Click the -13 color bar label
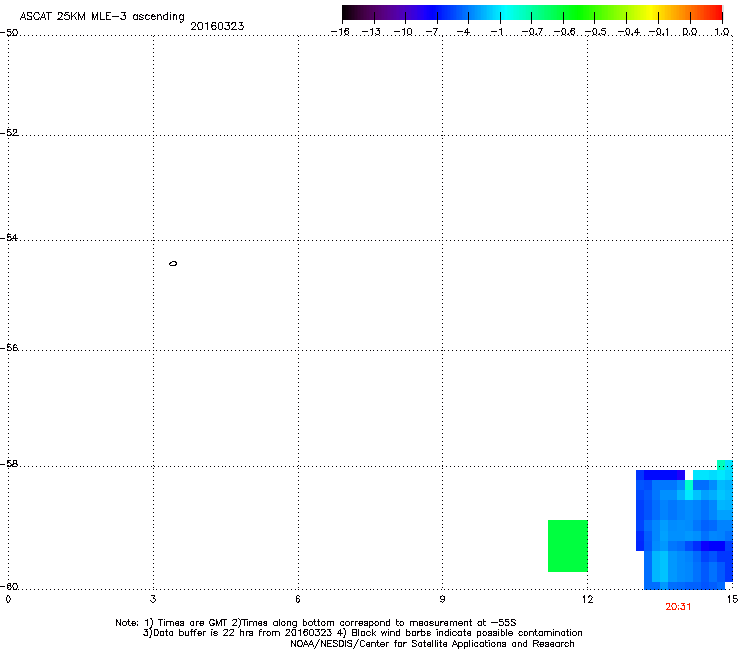The height and width of the screenshot is (650, 740). tap(371, 32)
